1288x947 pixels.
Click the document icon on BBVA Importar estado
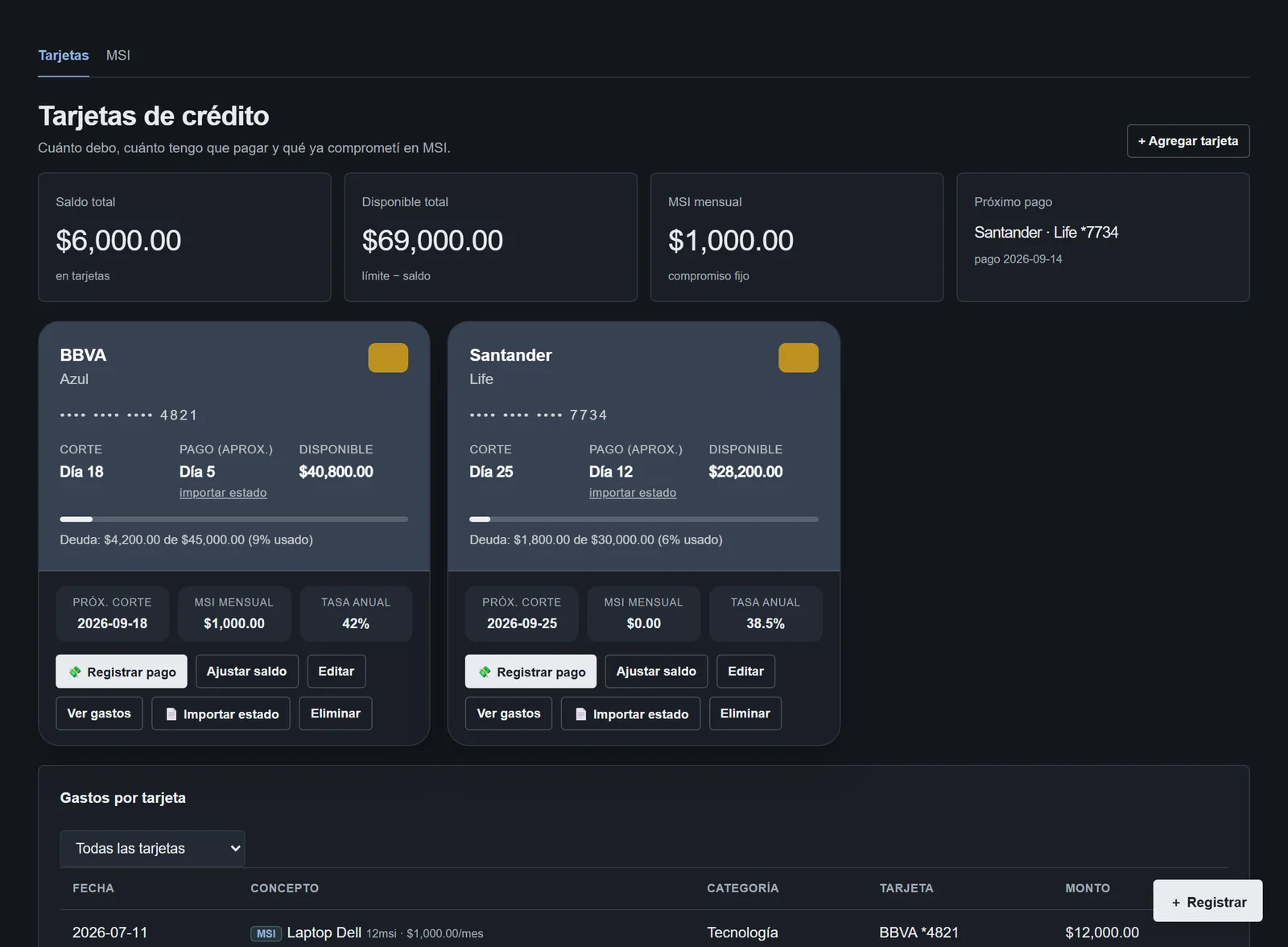click(171, 714)
